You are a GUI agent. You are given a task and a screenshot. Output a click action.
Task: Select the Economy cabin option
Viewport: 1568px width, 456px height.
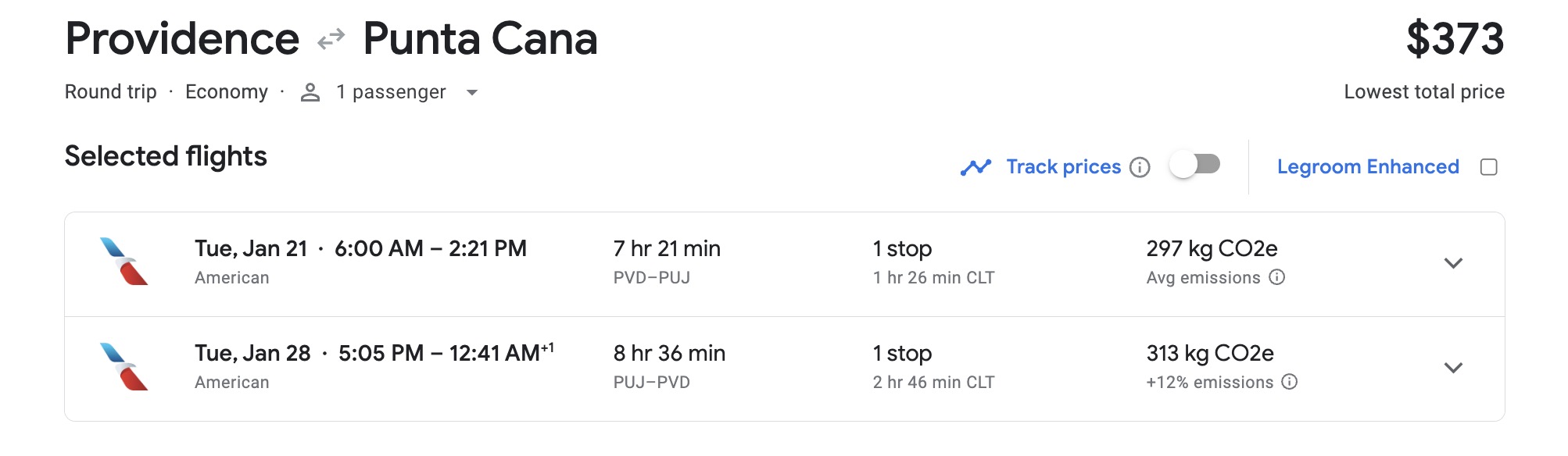[x=227, y=91]
